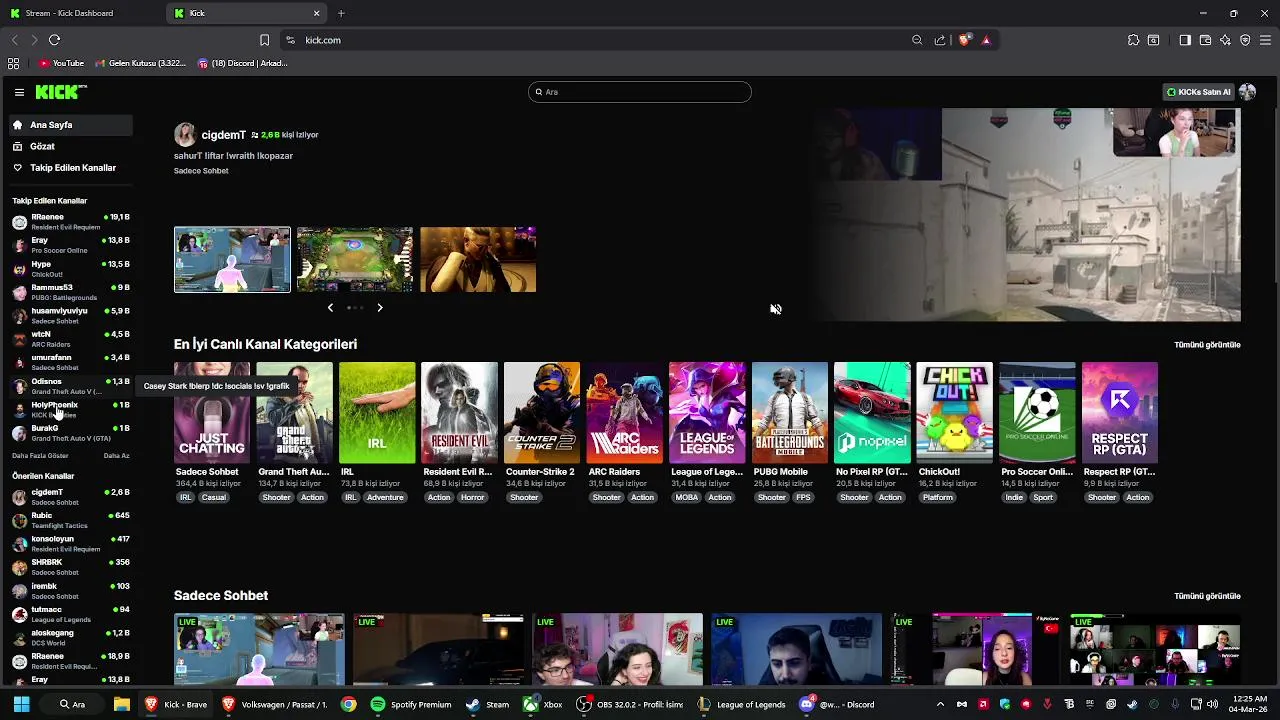Unmute the featured stream speaker icon
This screenshot has height=720, width=1280.
click(776, 309)
